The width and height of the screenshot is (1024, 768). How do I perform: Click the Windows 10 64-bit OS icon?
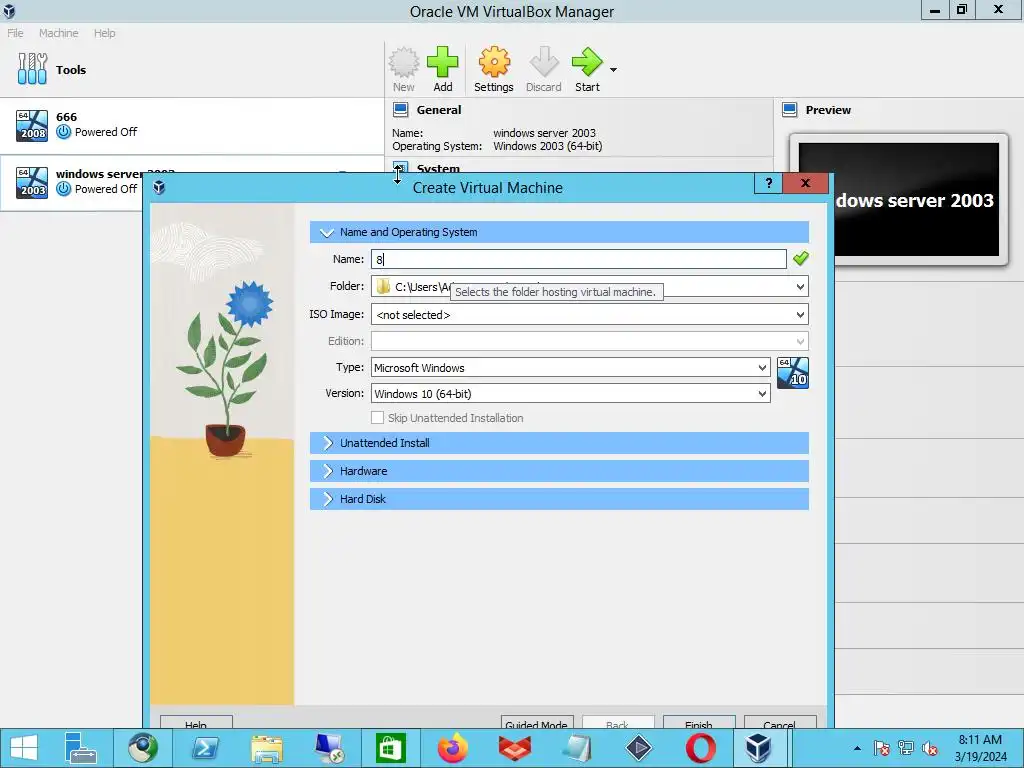(793, 373)
